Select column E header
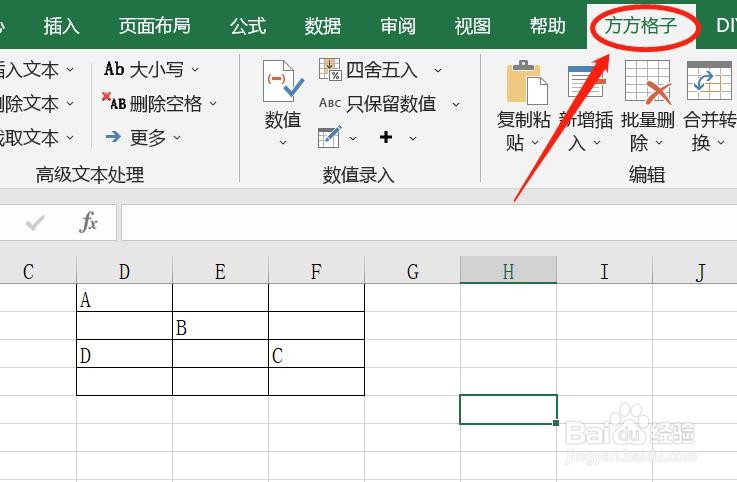This screenshot has height=482, width=737. click(x=220, y=271)
